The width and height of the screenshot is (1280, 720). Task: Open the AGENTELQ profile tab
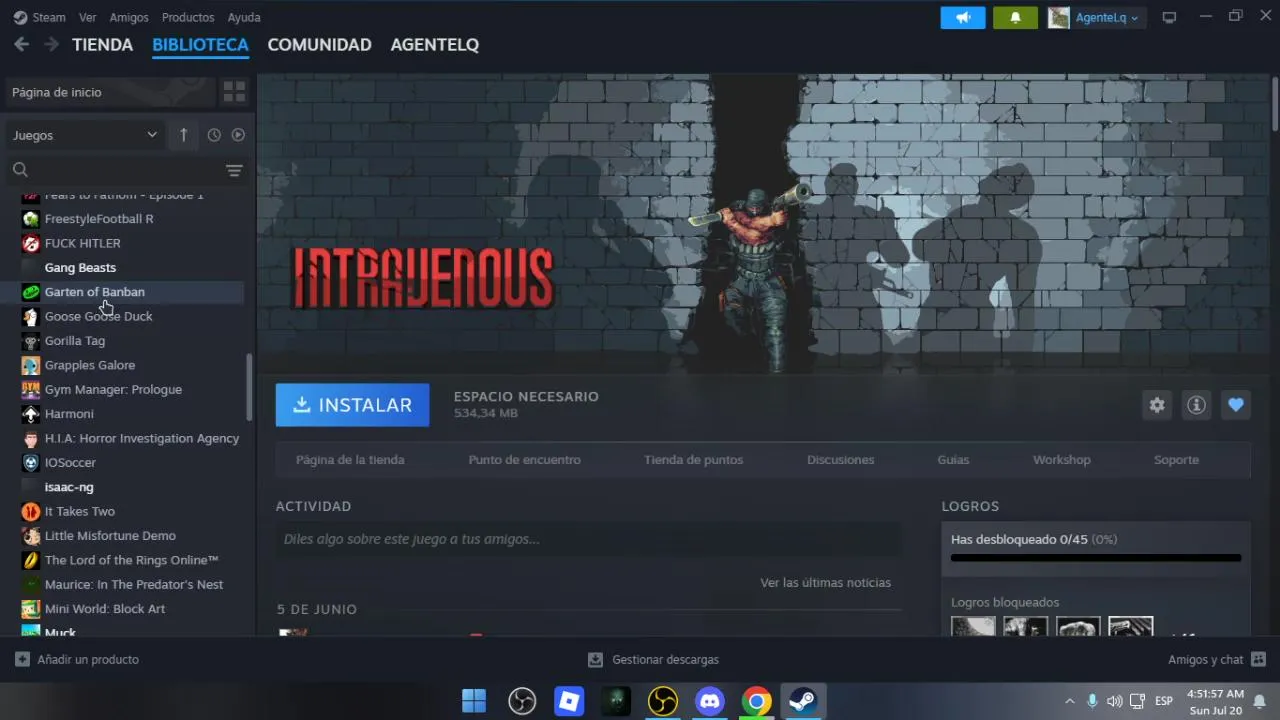click(434, 45)
